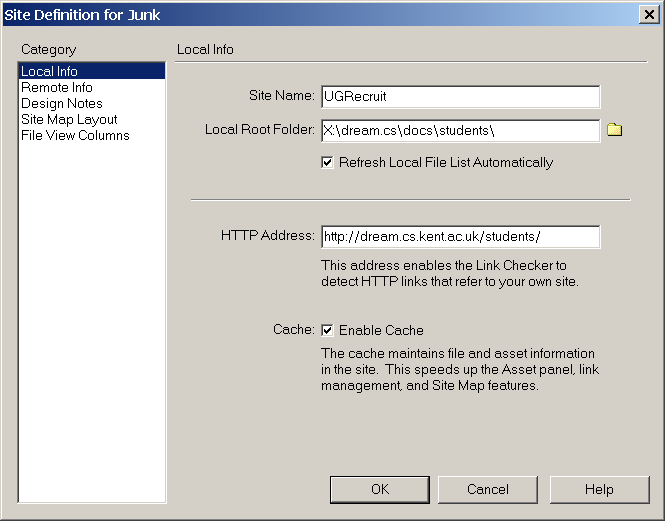Switch to Design Notes category
Image resolution: width=665 pixels, height=521 pixels.
click(x=62, y=104)
